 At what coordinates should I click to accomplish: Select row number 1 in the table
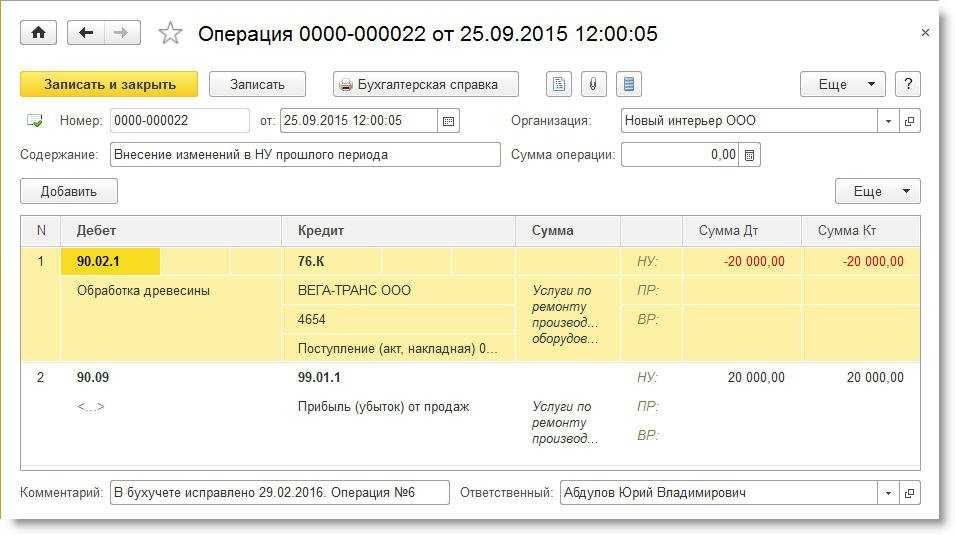click(41, 261)
